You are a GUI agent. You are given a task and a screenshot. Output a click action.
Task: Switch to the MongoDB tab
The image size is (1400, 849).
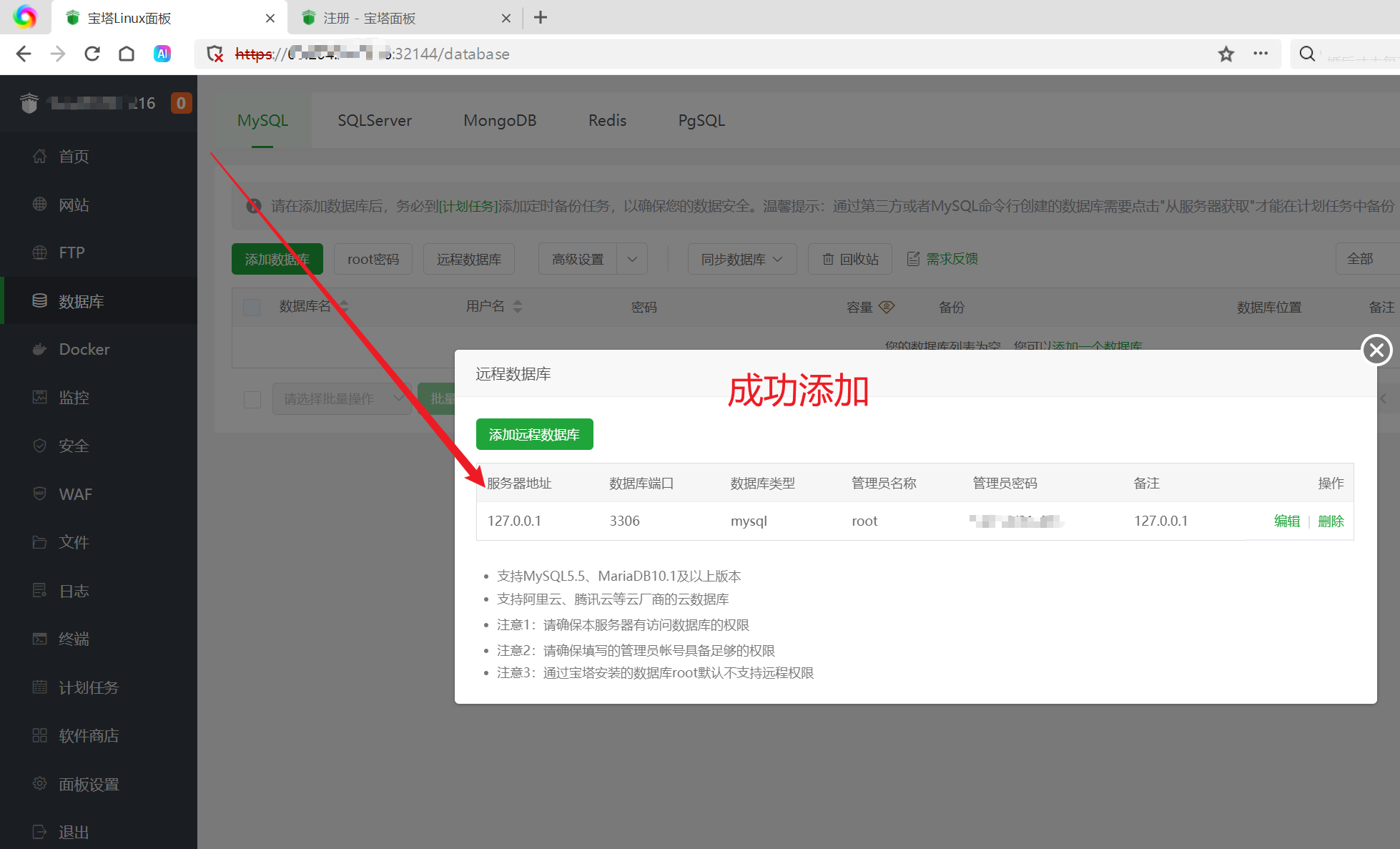coord(500,120)
